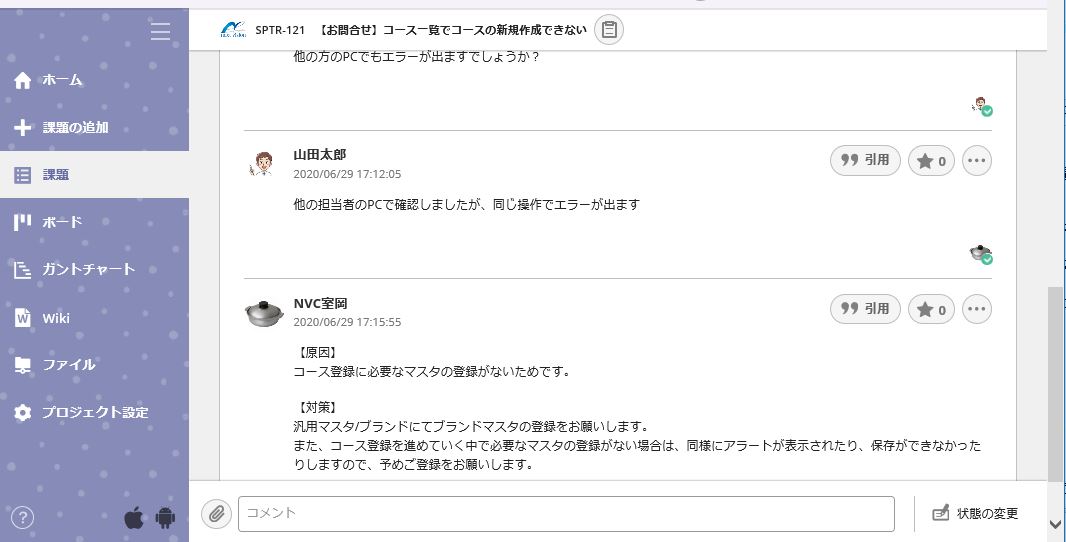Image resolution: width=1066 pixels, height=542 pixels.
Task: Copy issue key with clipboard icon
Action: (608, 30)
